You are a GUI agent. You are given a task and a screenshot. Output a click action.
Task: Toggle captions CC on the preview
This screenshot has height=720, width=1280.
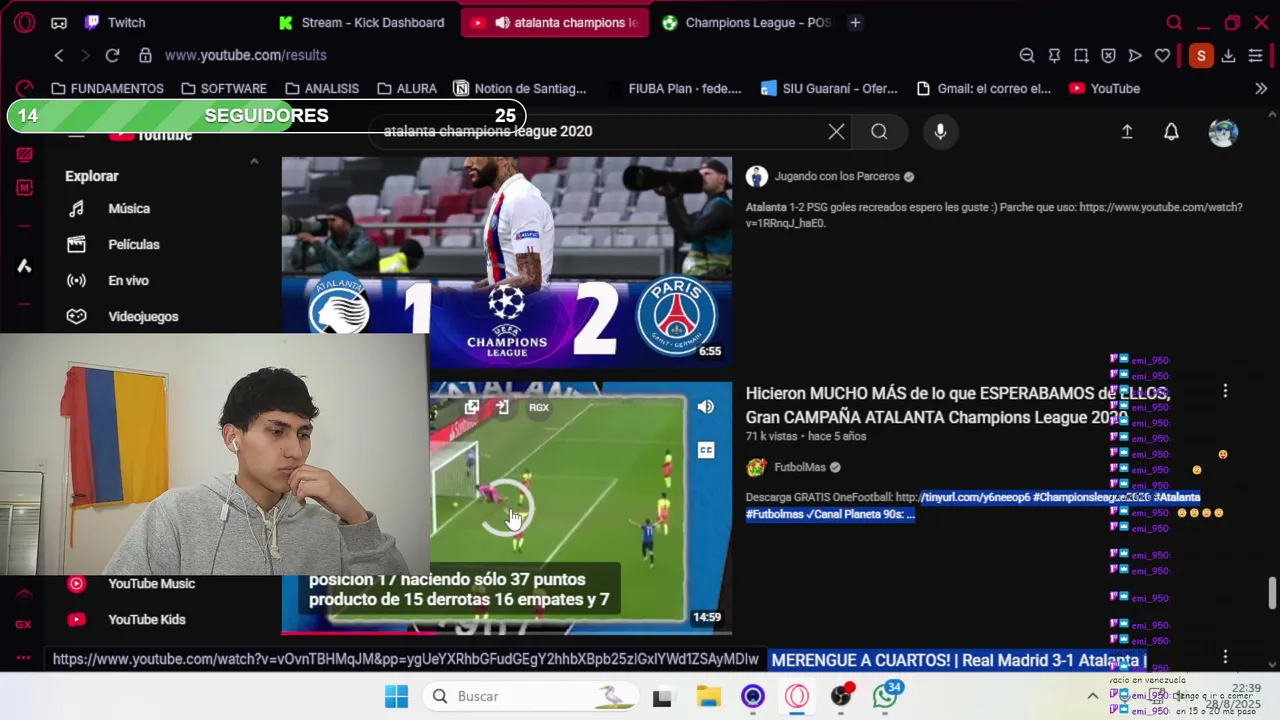click(x=706, y=450)
